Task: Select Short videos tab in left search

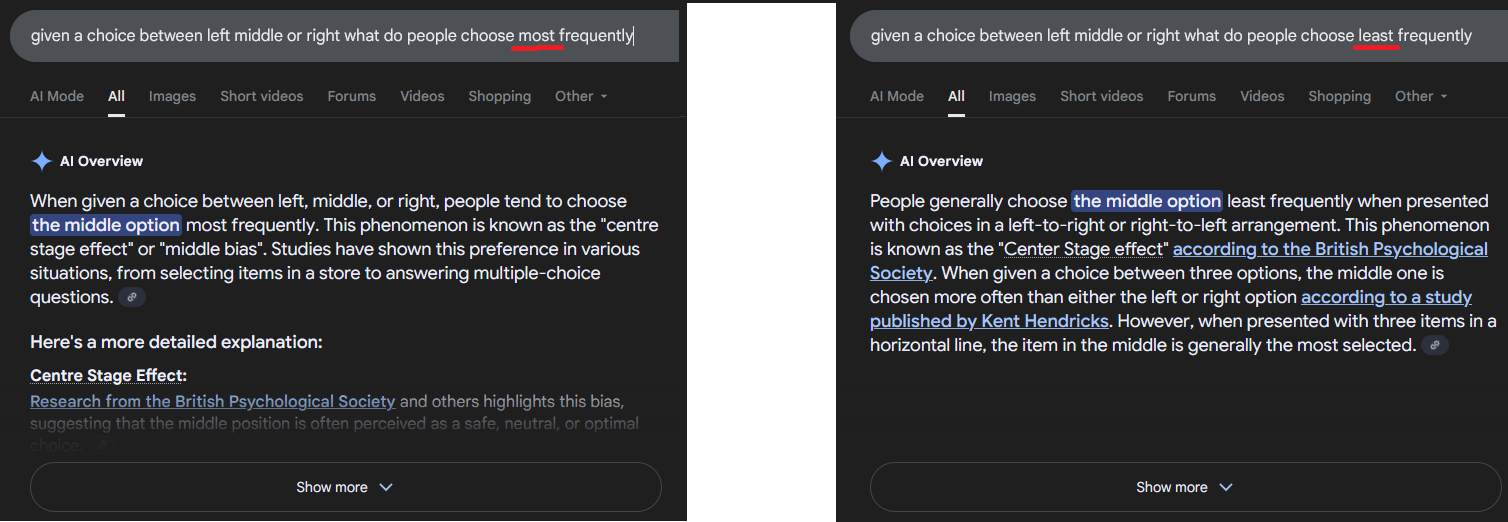Action: point(262,96)
